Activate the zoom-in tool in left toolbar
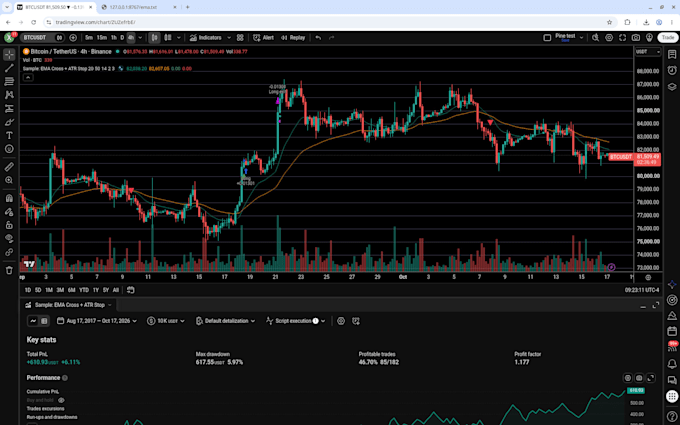Image resolution: width=680 pixels, height=425 pixels. click(9, 180)
